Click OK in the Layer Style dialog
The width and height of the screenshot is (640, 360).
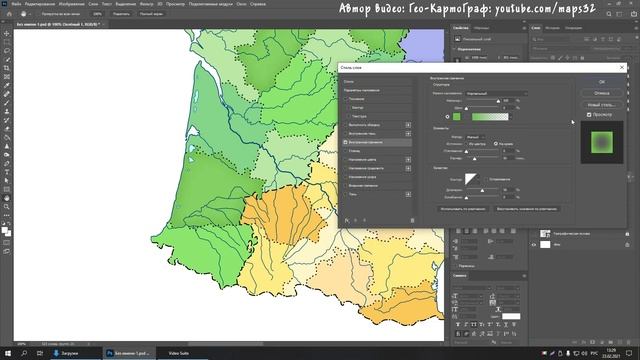602,82
